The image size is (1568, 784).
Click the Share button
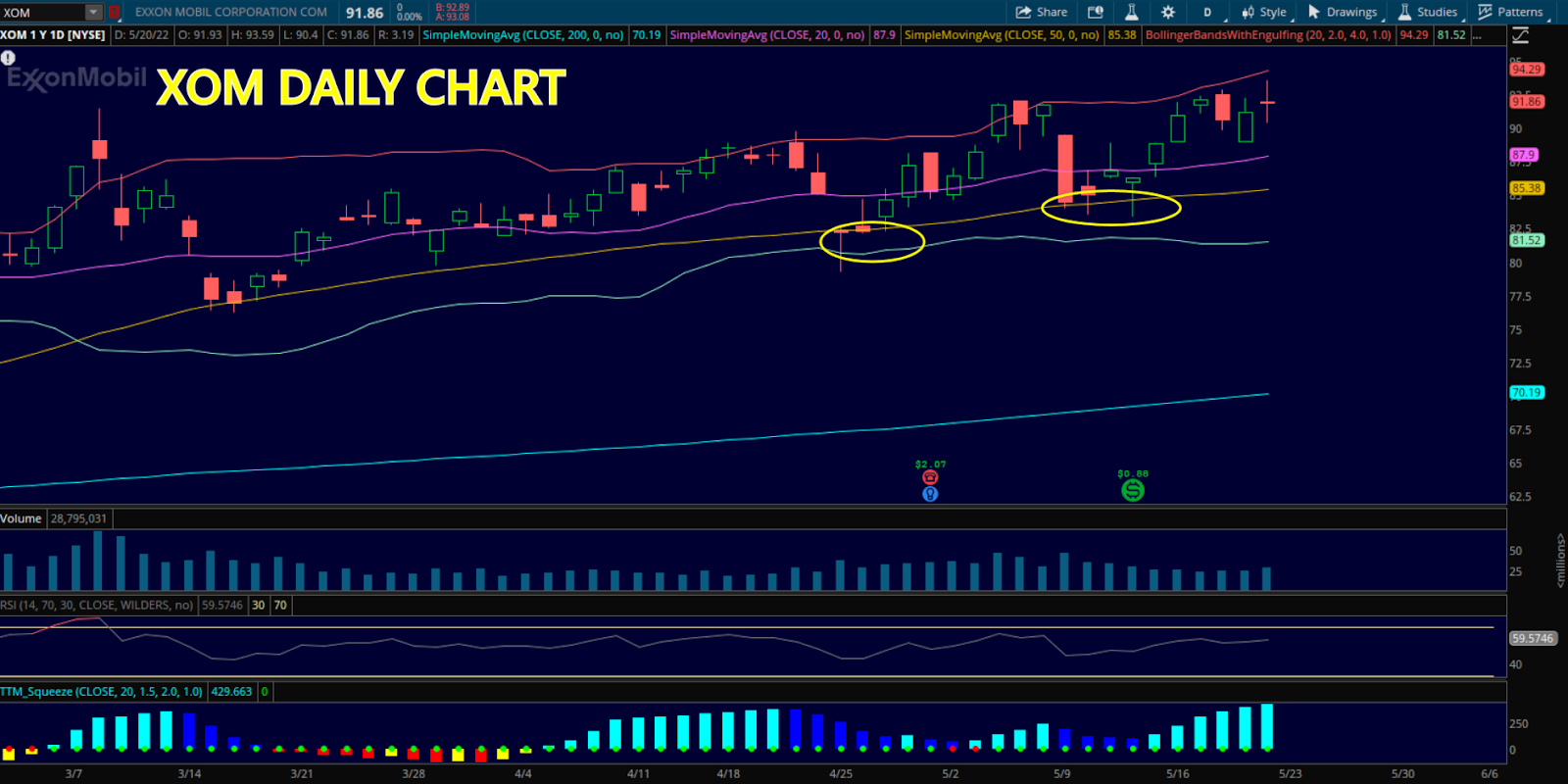click(1042, 12)
